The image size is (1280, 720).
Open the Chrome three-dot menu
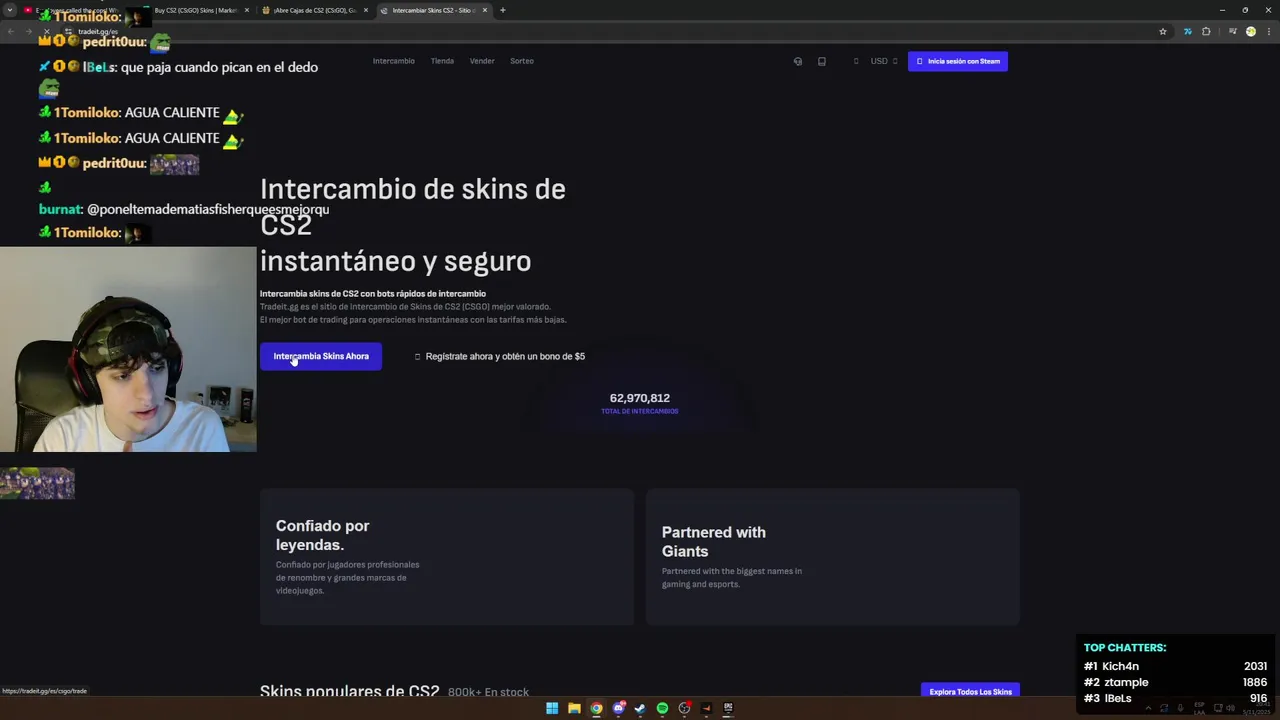(1268, 31)
